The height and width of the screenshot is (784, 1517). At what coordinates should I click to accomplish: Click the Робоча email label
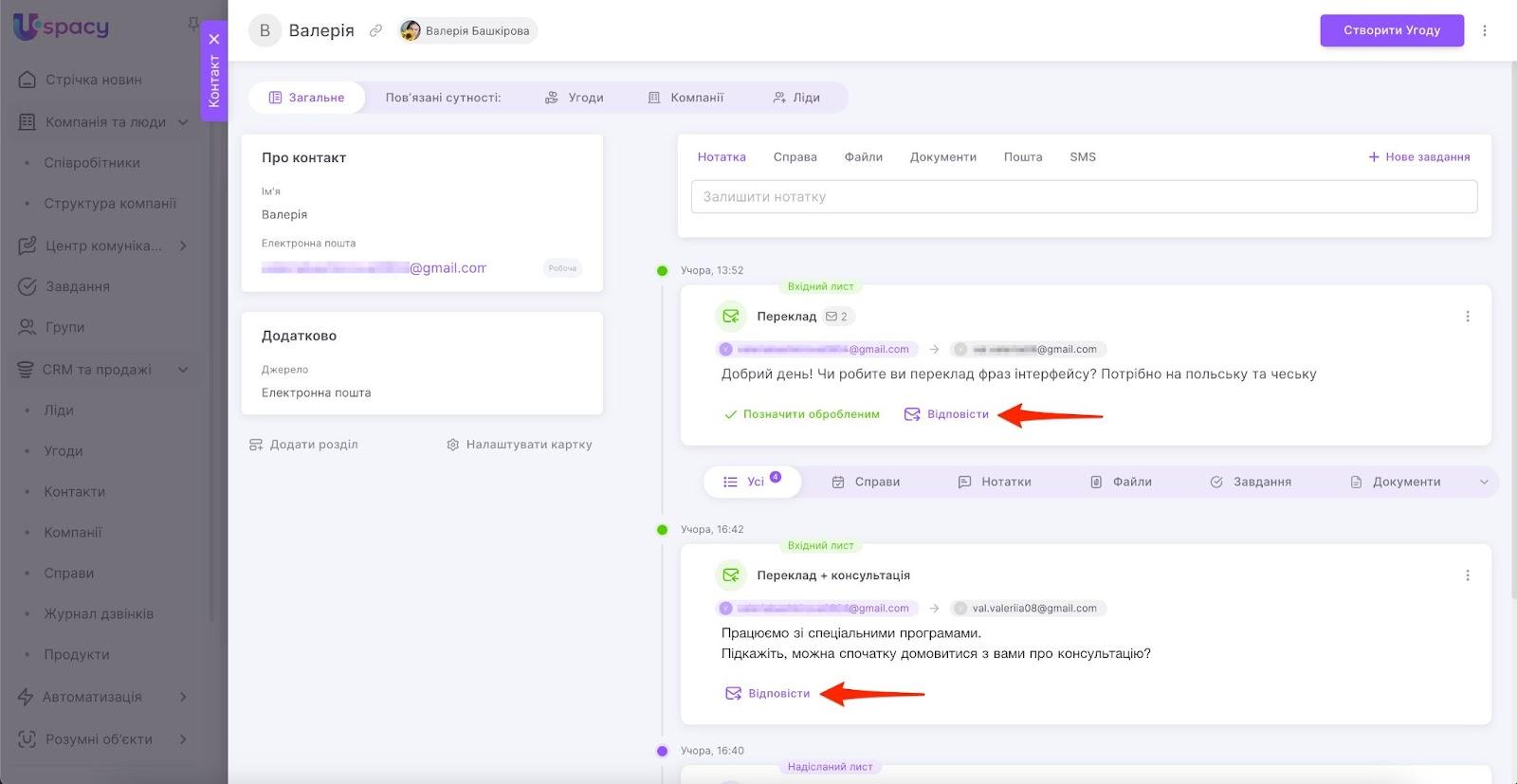tap(562, 268)
